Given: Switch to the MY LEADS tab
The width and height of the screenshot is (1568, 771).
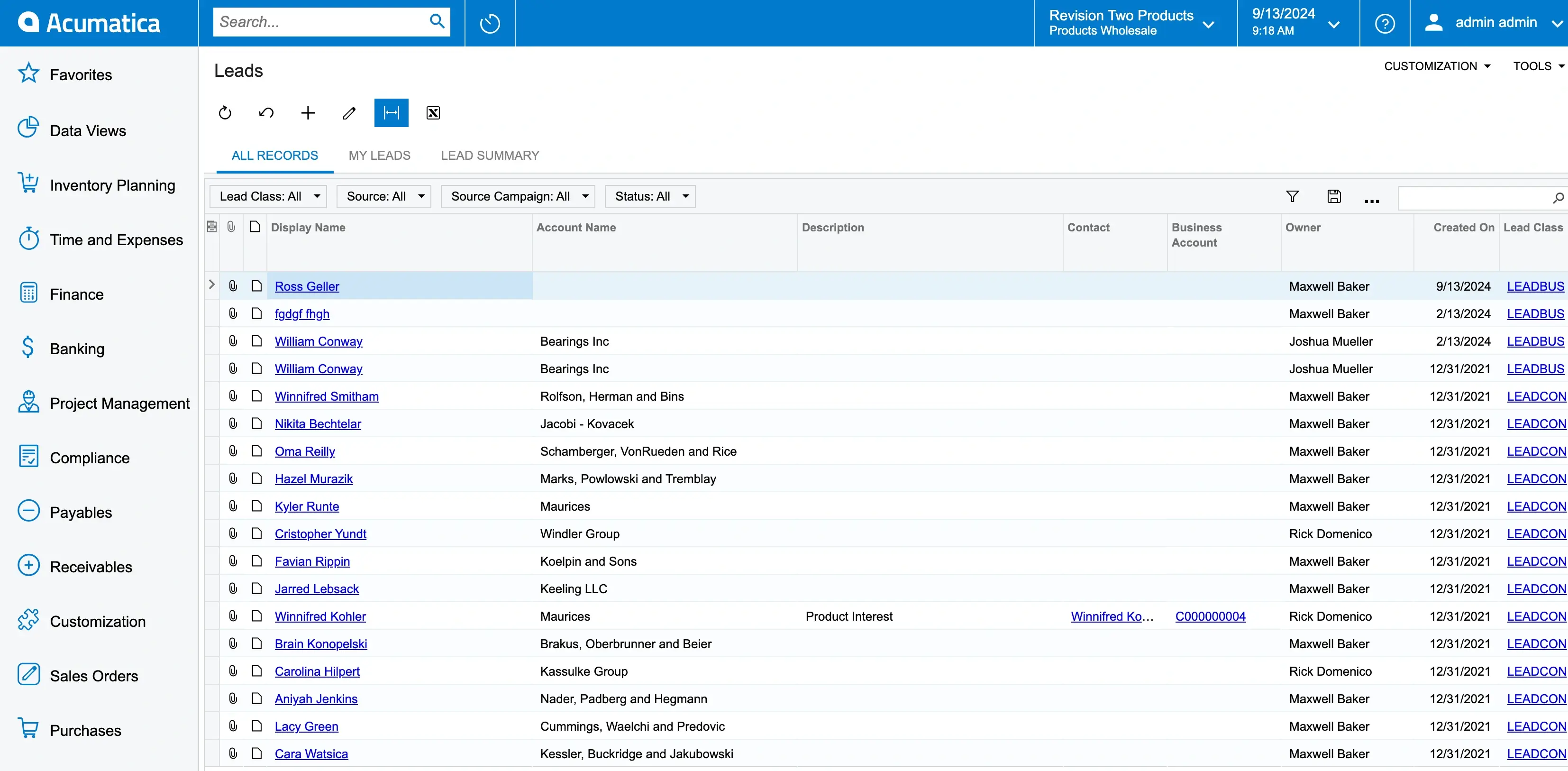Looking at the screenshot, I should pyautogui.click(x=380, y=156).
